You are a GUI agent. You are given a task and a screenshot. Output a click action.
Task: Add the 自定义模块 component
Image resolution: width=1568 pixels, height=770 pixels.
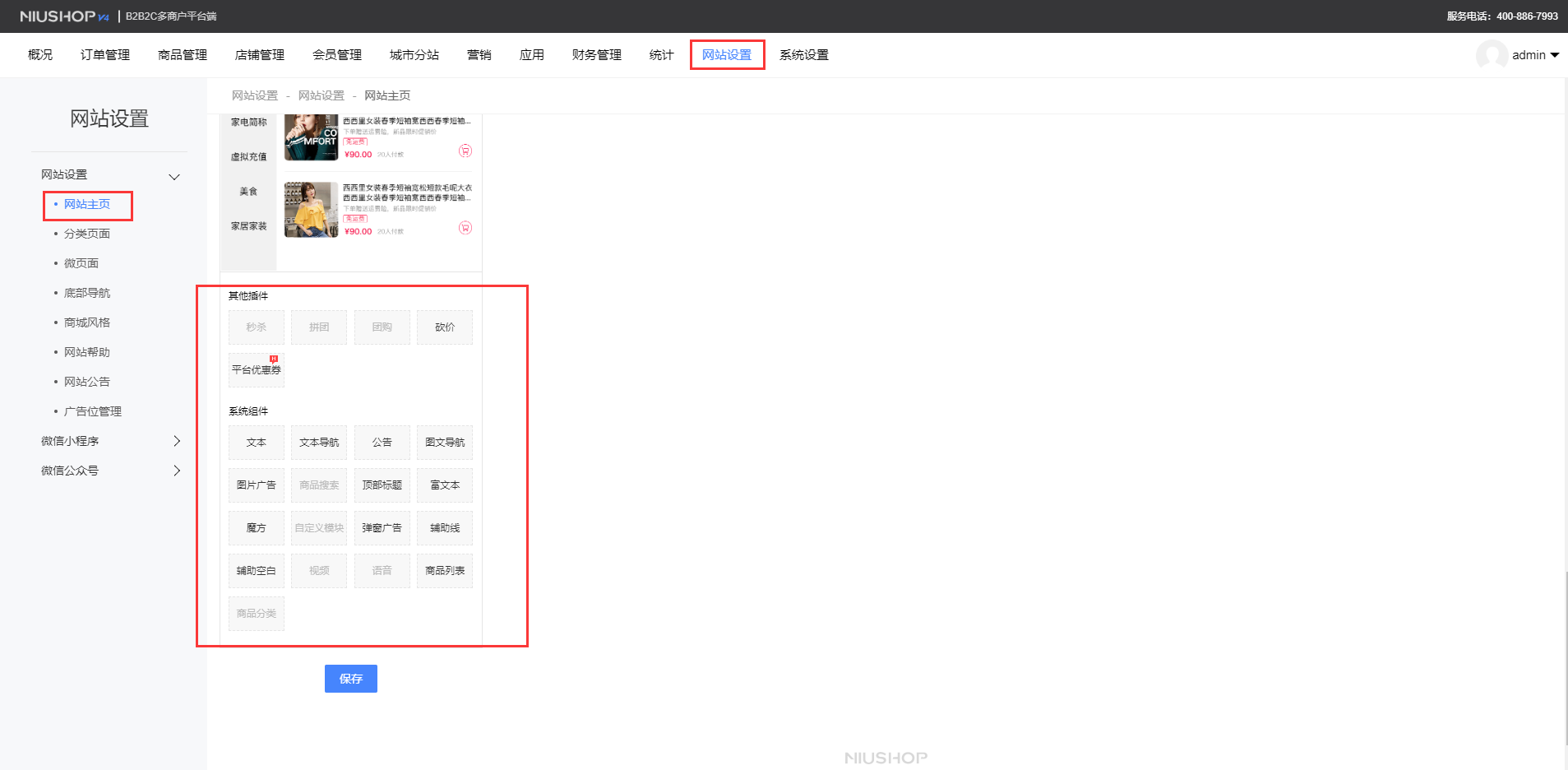pos(319,528)
